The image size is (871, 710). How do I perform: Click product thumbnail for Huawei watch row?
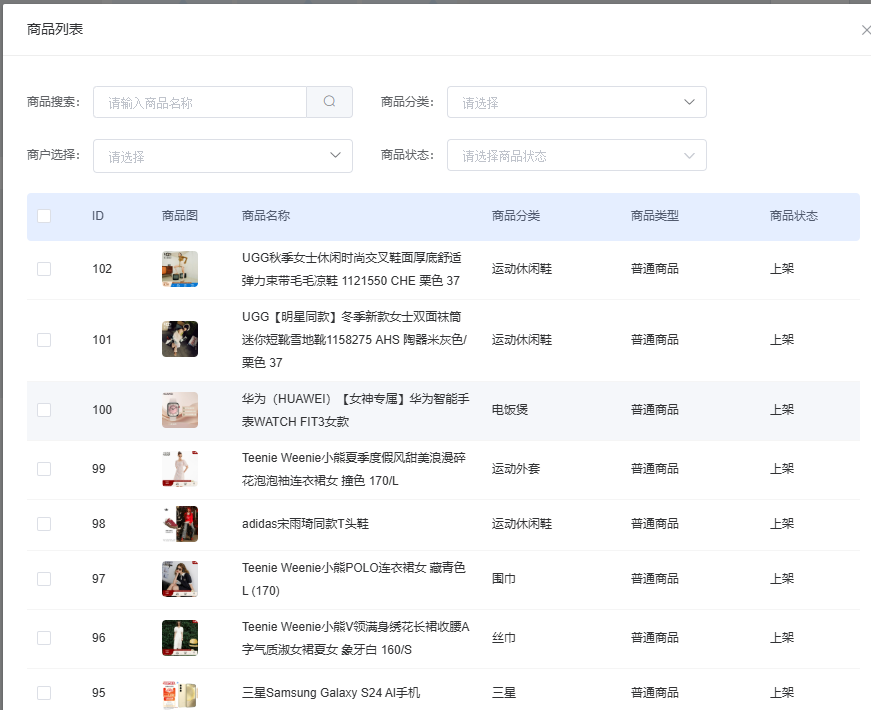click(180, 410)
